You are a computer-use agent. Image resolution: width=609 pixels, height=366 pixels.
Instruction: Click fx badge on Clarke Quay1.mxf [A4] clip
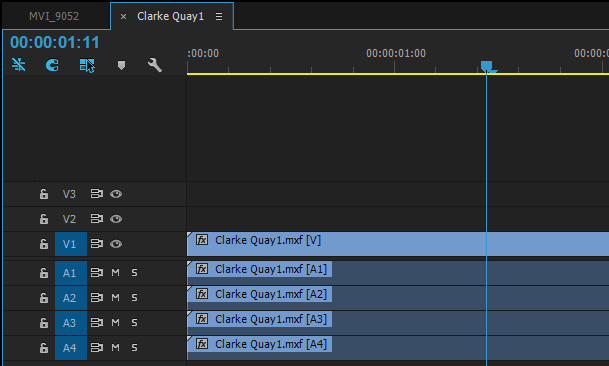pyautogui.click(x=202, y=344)
